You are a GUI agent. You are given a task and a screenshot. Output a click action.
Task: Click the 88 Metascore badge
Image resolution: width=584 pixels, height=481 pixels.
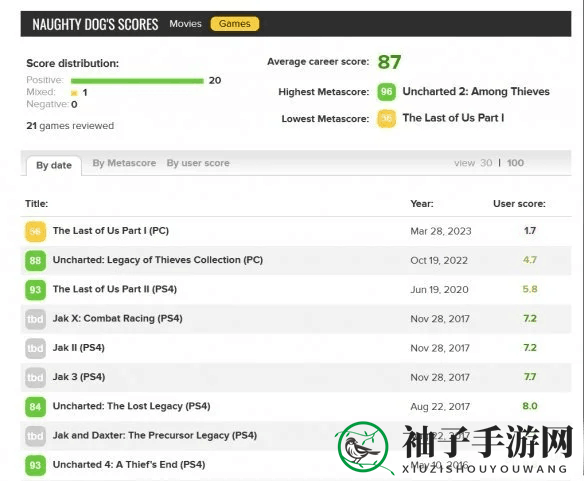[35, 260]
